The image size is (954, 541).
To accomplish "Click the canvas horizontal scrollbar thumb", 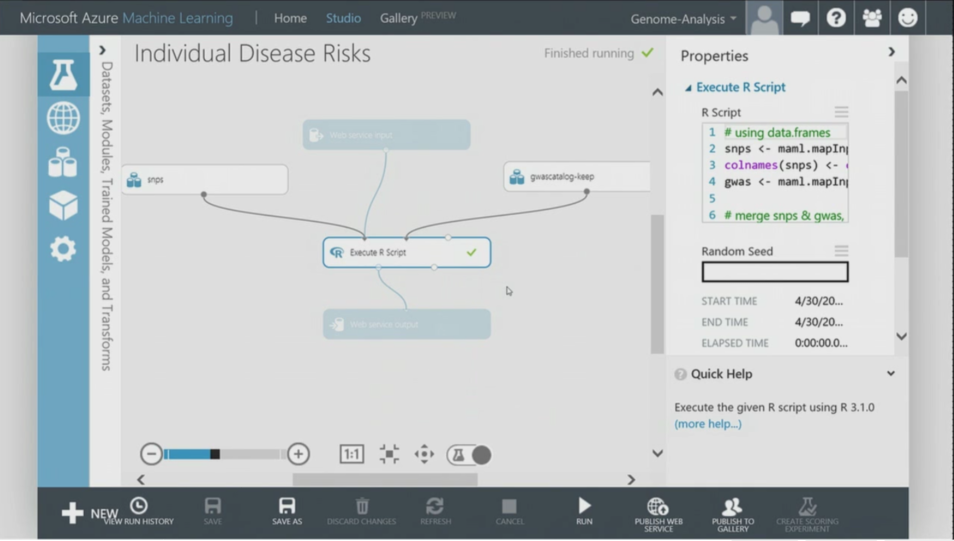I will pos(385,480).
